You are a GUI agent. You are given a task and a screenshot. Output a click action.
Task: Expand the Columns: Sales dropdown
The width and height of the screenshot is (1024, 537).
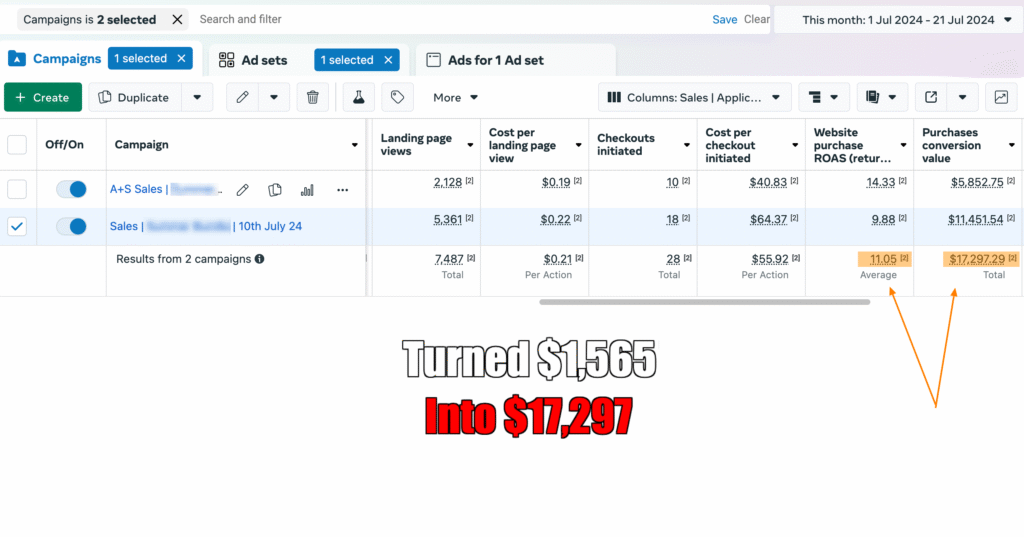coord(695,97)
